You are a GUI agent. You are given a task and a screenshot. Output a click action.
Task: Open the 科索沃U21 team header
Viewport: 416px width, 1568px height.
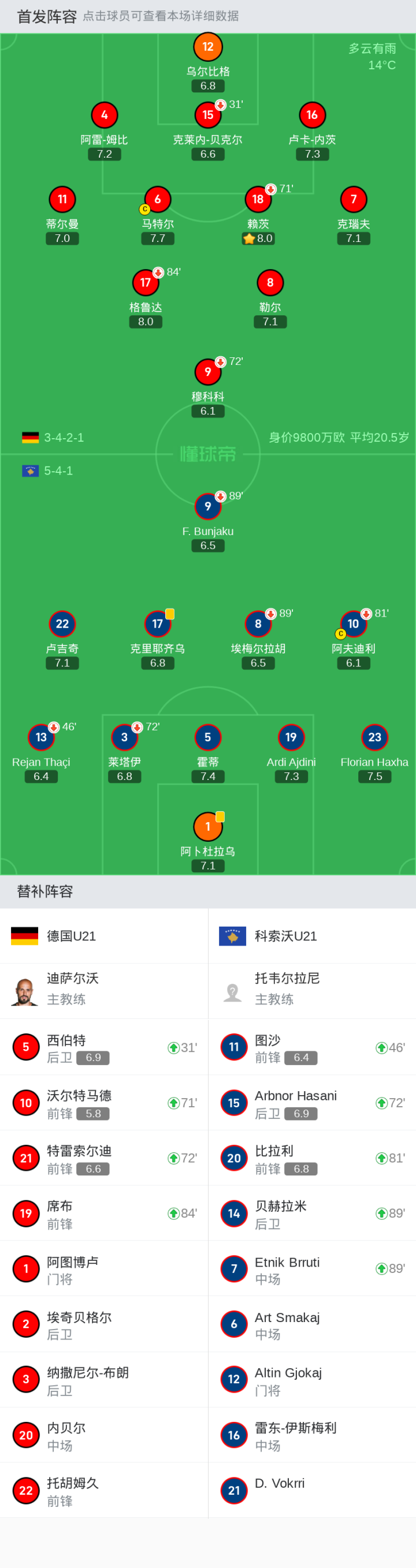312,936
